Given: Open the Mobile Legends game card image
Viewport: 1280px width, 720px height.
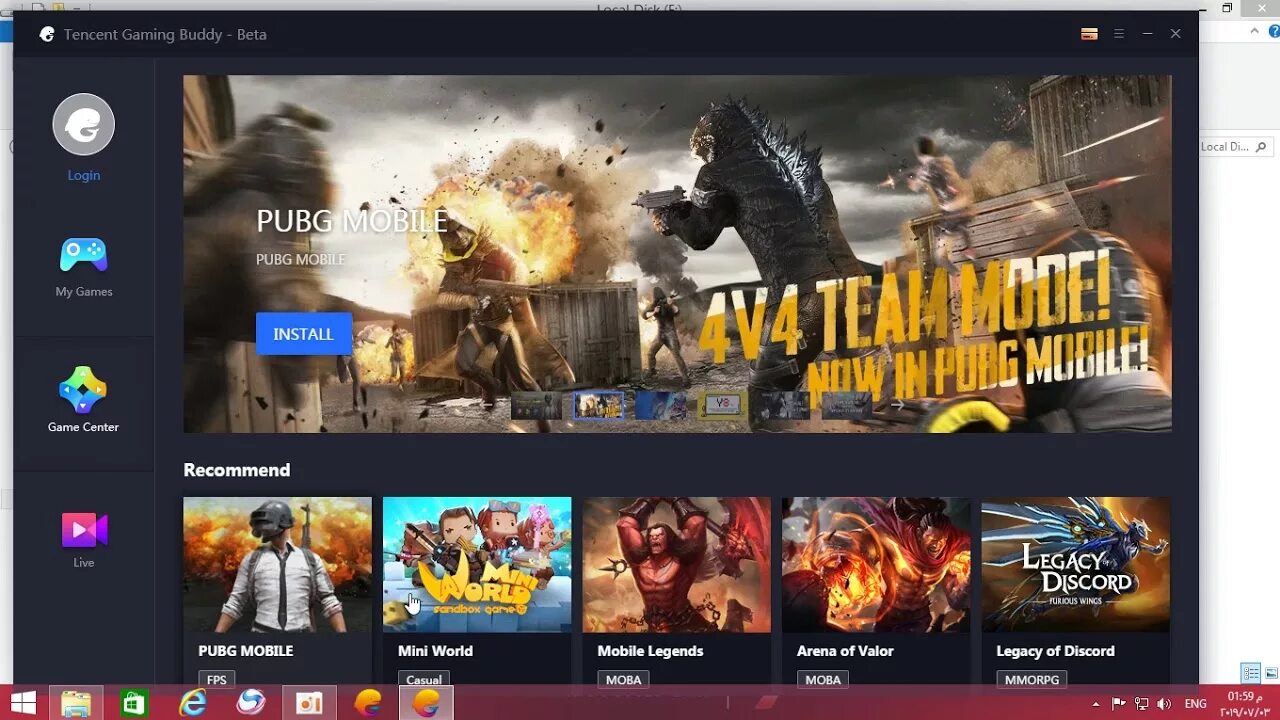Looking at the screenshot, I should pyautogui.click(x=677, y=565).
